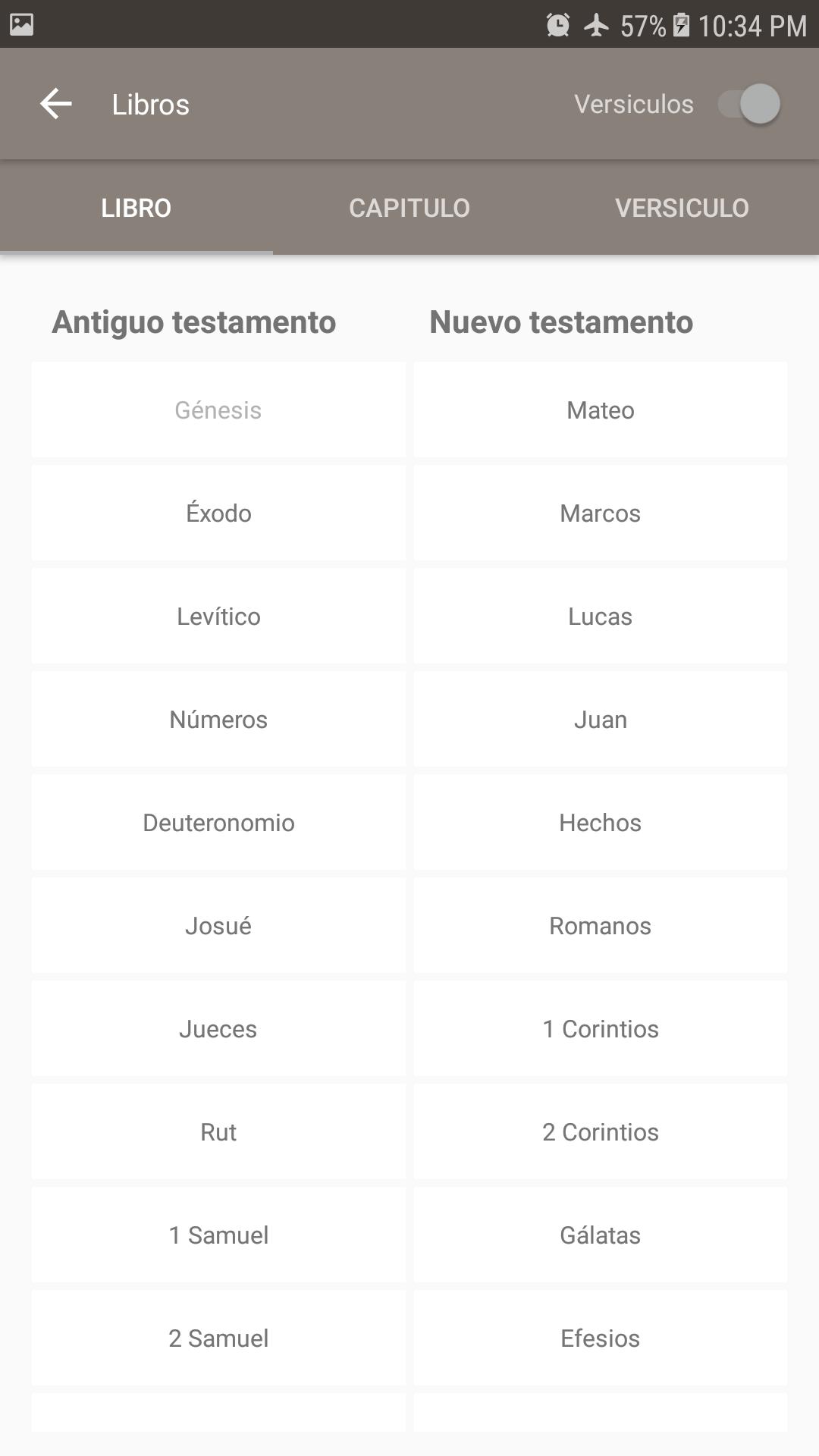Toggle the Versiculos switch
819x1456 pixels.
[749, 104]
